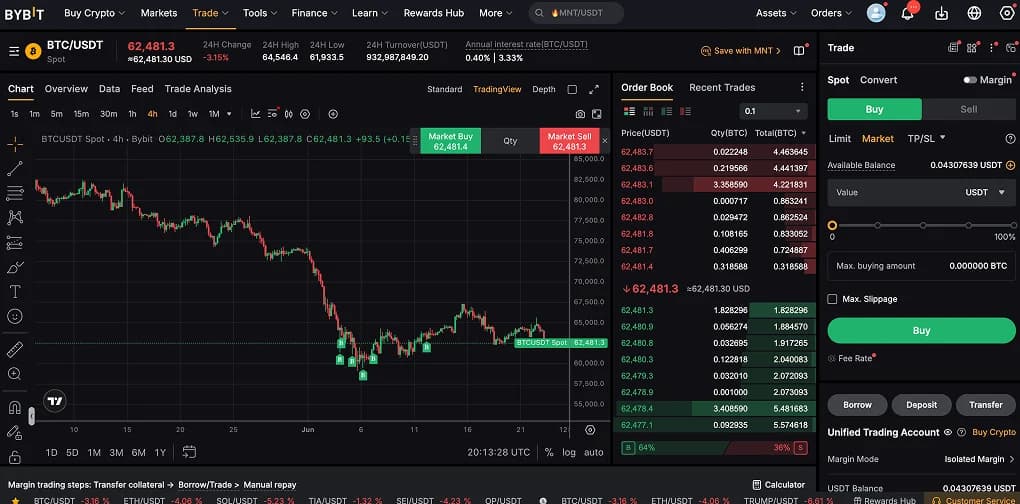The height and width of the screenshot is (504, 1020).
Task: Click the MNT/USDT search field
Action: (576, 13)
